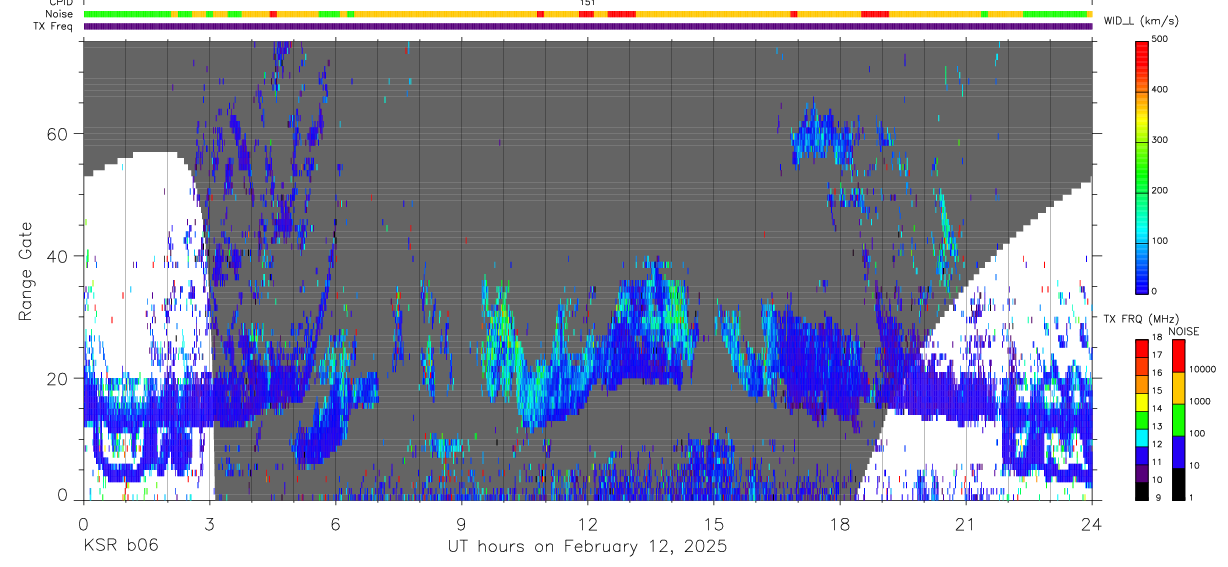Click the purple 10 MHz swatch in TX FRQ legend

pyautogui.click(x=1142, y=473)
